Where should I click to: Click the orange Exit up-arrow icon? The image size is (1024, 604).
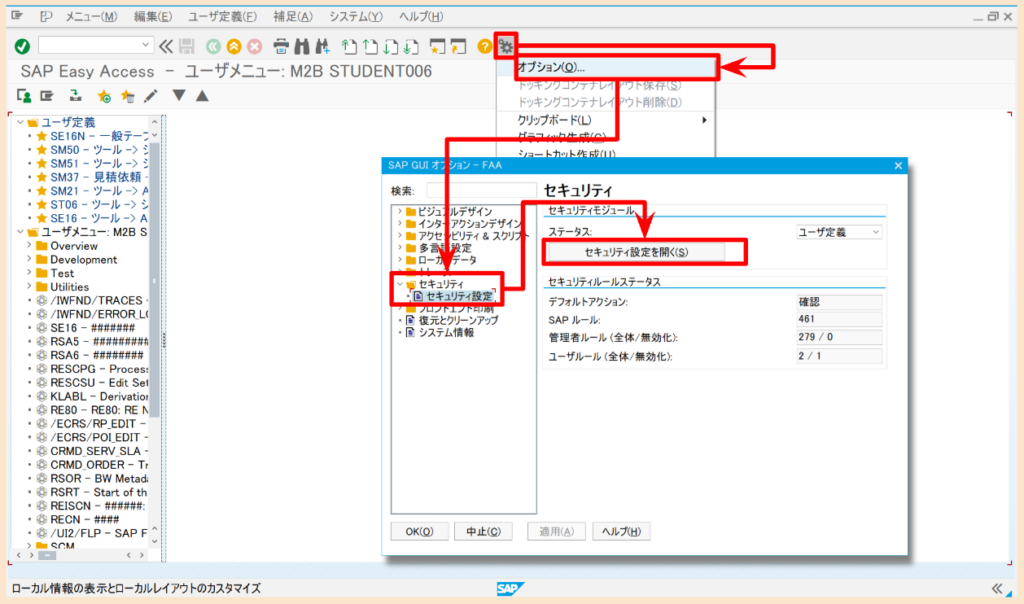[234, 46]
